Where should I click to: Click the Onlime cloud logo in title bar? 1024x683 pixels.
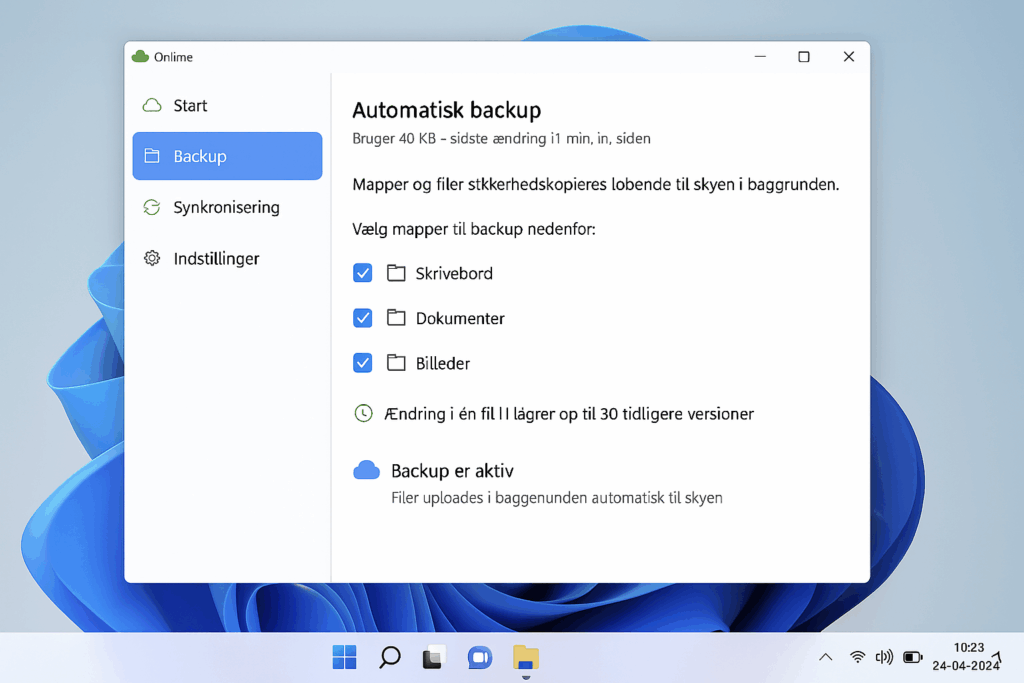pos(140,57)
